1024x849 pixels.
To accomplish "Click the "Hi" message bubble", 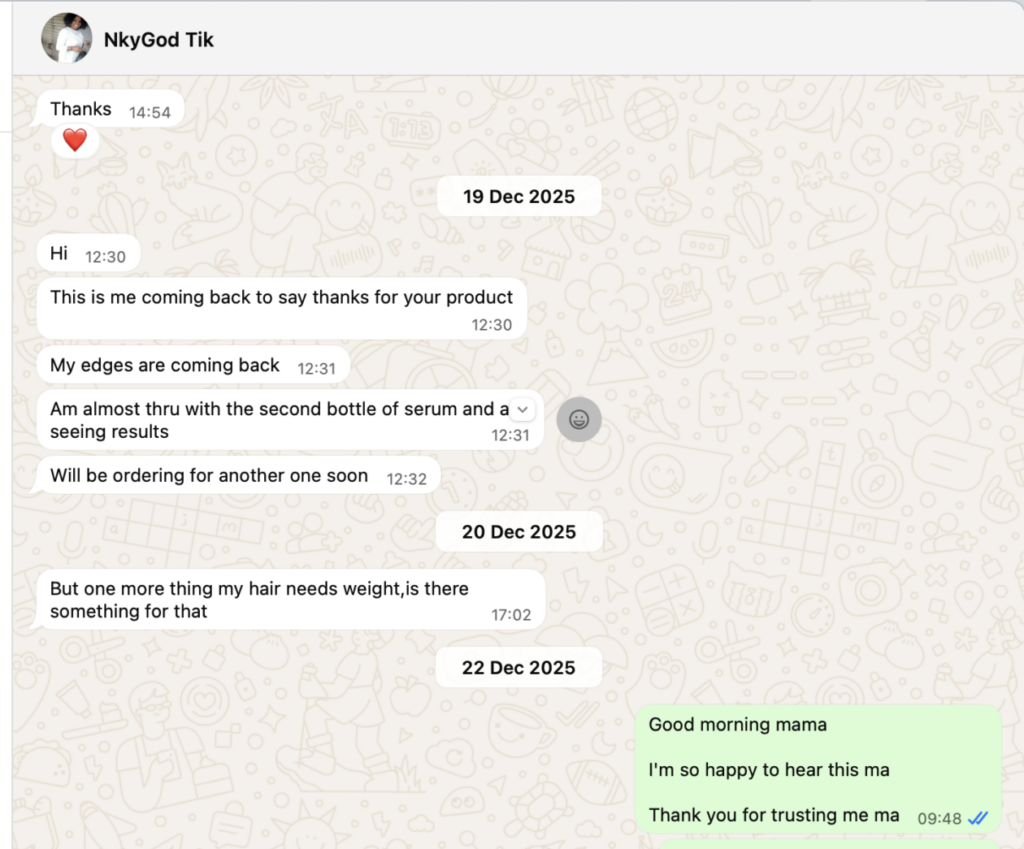I will tap(88, 253).
